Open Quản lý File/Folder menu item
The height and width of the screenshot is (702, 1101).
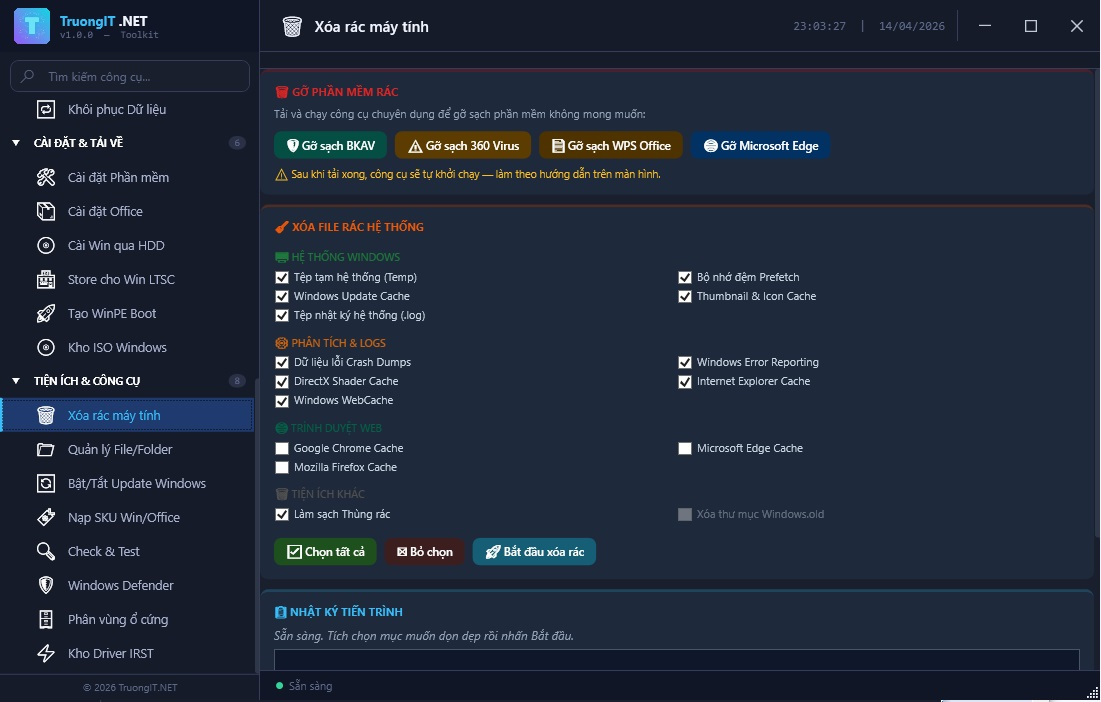[x=120, y=450]
